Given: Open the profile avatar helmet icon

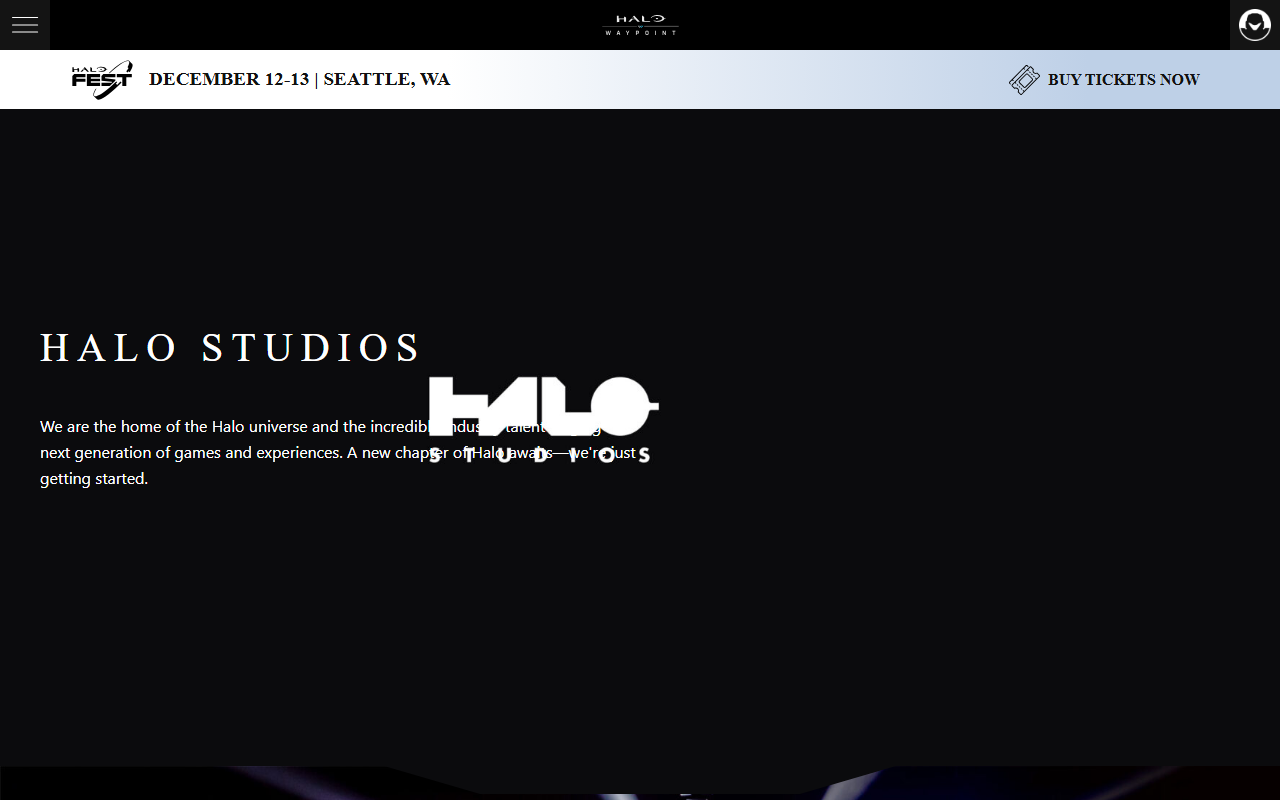Looking at the screenshot, I should pos(1255,25).
